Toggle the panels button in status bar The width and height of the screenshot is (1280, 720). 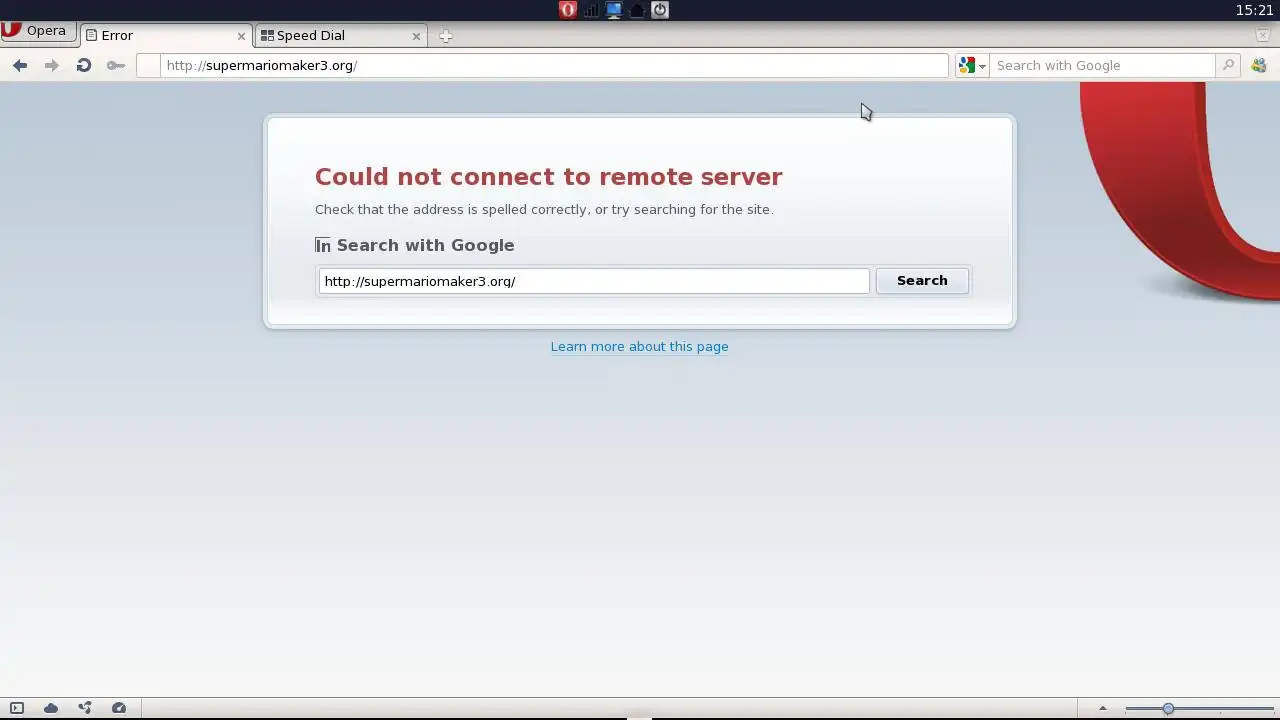point(17,708)
